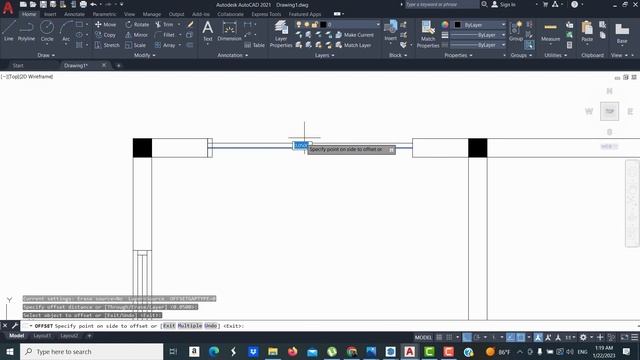The image size is (640, 360).
Task: Toggle object snap tracking in status bar
Action: coord(511,337)
